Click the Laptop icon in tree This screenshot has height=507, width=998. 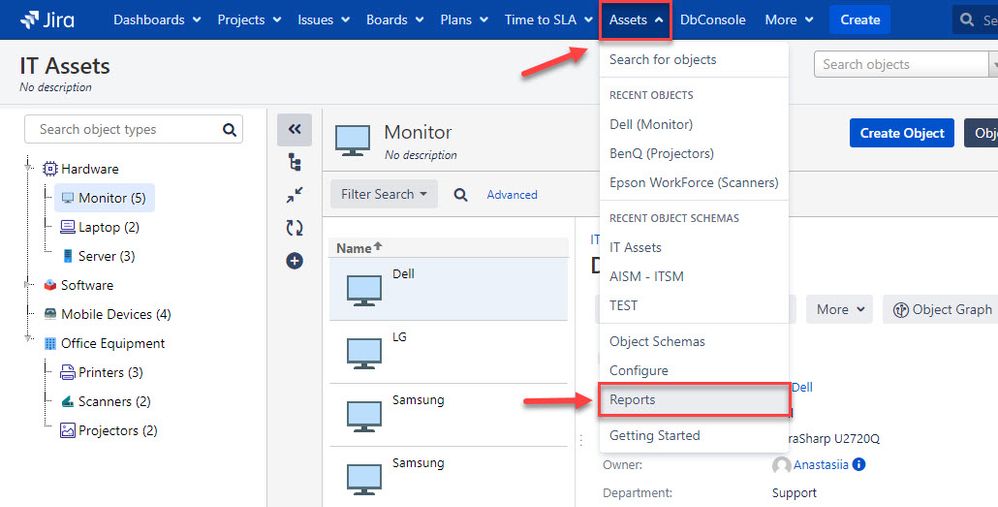click(x=67, y=227)
